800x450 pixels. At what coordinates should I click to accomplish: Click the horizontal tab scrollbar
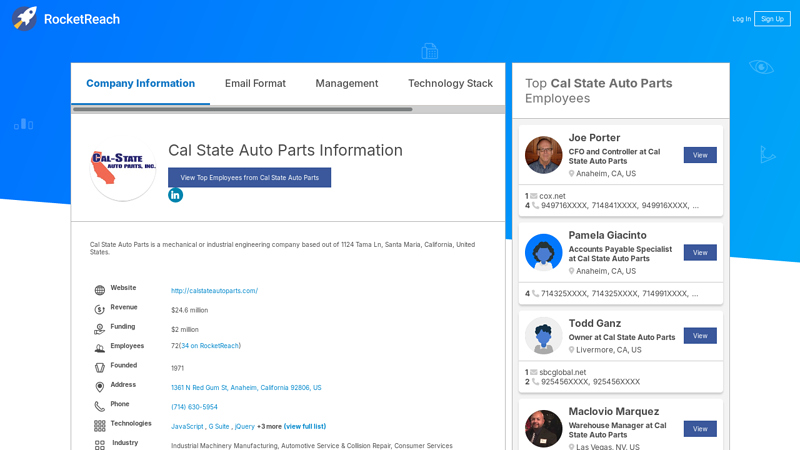pyautogui.click(x=242, y=109)
